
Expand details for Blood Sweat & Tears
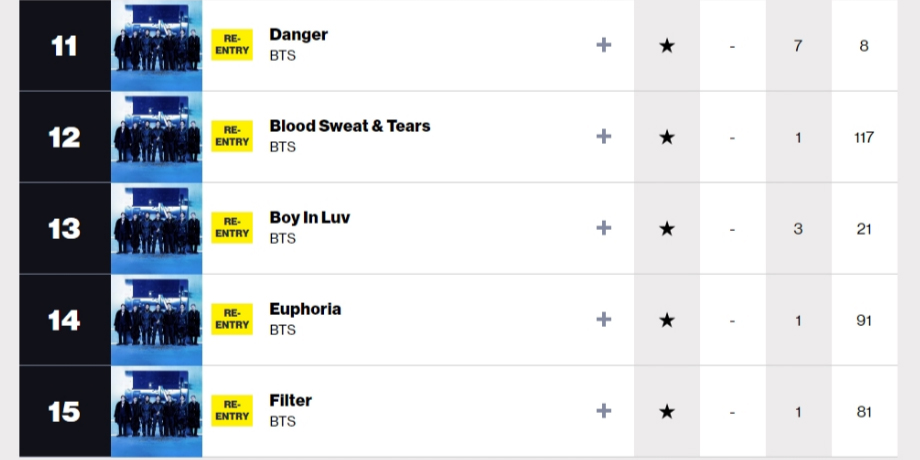[x=603, y=137]
